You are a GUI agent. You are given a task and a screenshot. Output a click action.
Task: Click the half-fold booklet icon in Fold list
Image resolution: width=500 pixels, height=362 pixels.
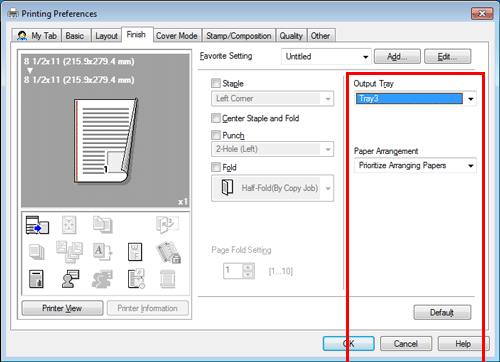pos(228,188)
